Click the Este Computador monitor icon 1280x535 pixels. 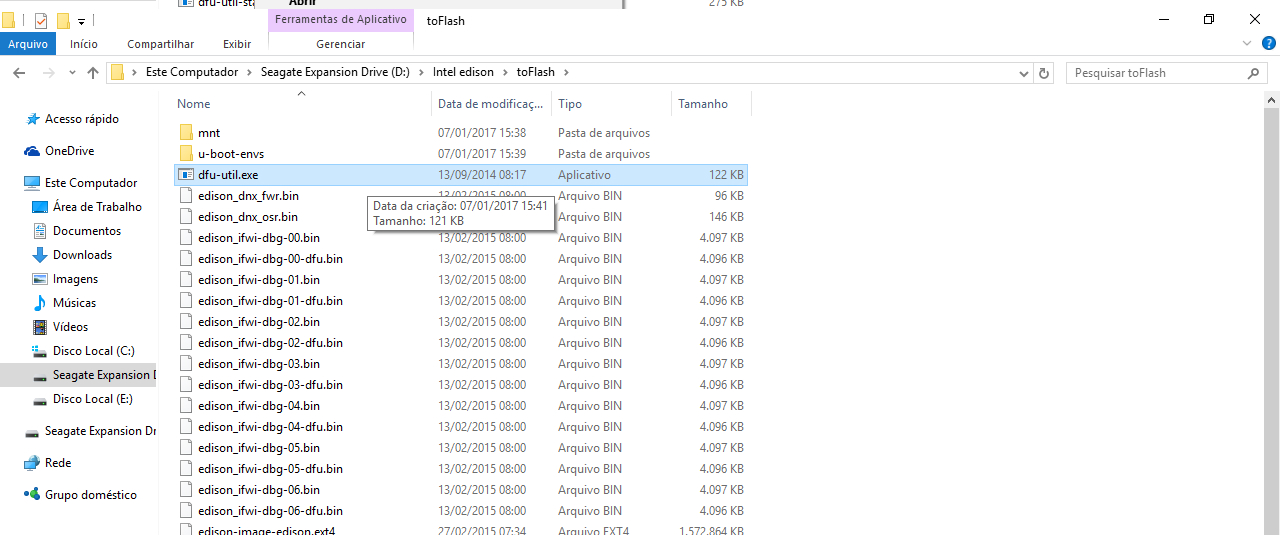[32, 183]
